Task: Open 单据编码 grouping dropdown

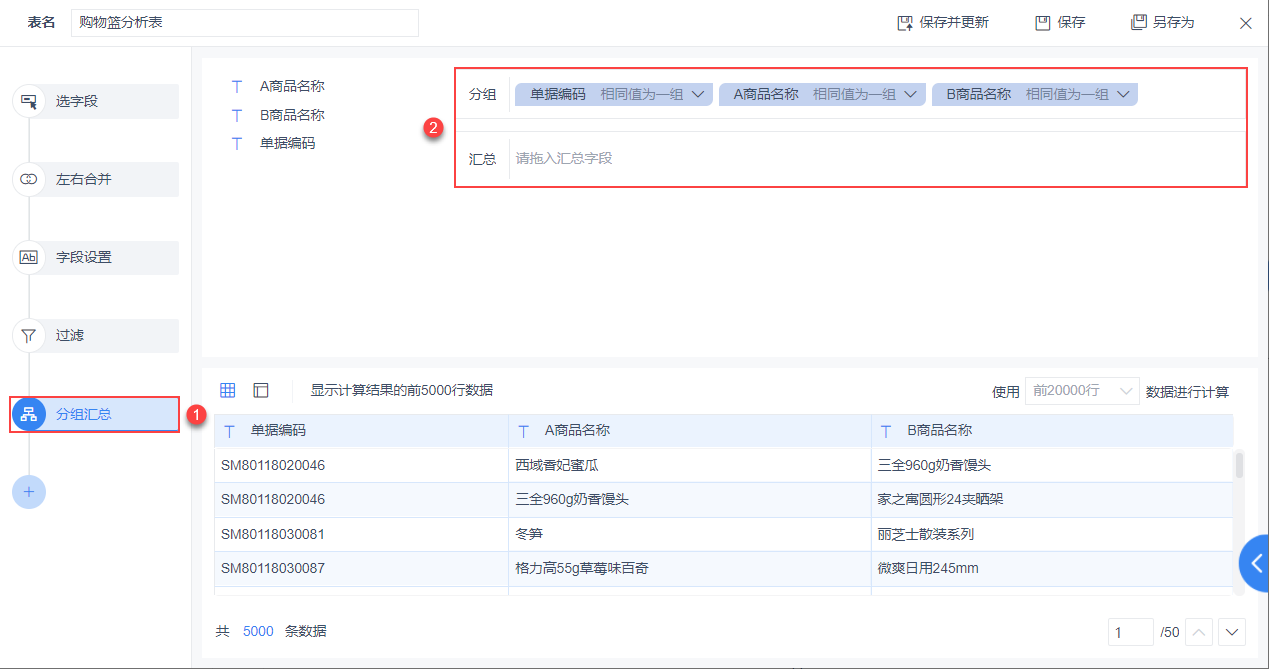Action: (698, 94)
